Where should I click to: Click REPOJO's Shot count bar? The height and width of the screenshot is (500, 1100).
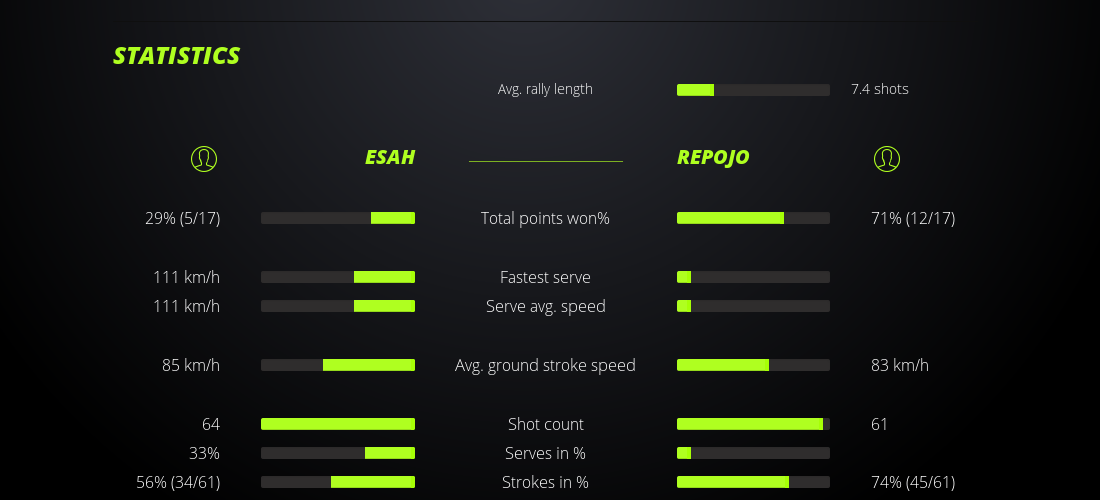(753, 424)
